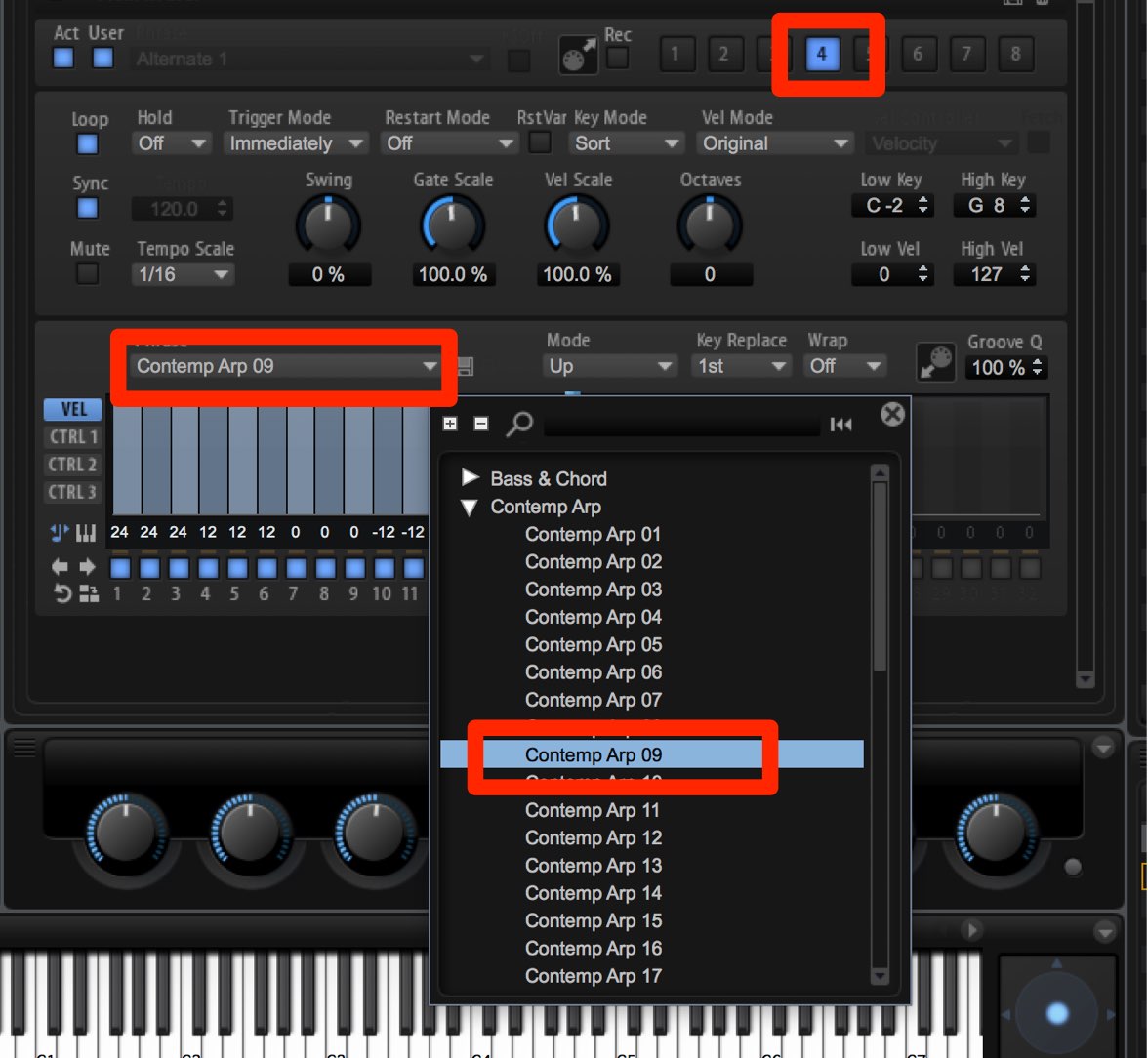Open the Restart Mode dropdown
This screenshot has height=1058, width=1148.
(449, 143)
